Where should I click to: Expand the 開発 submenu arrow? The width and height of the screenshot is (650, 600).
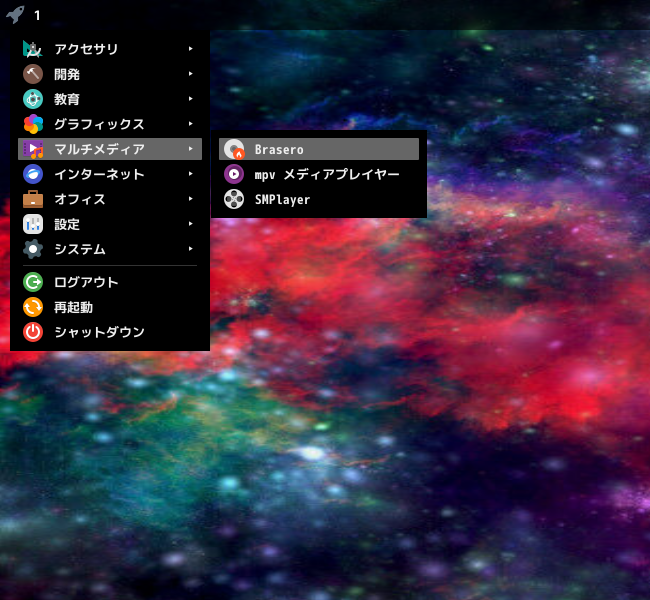[190, 74]
